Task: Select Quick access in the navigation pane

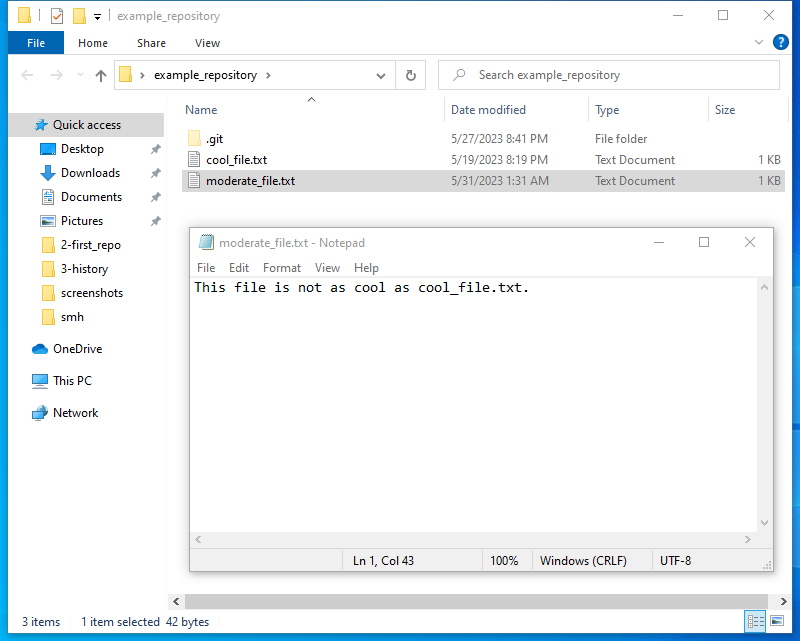Action: point(87,125)
